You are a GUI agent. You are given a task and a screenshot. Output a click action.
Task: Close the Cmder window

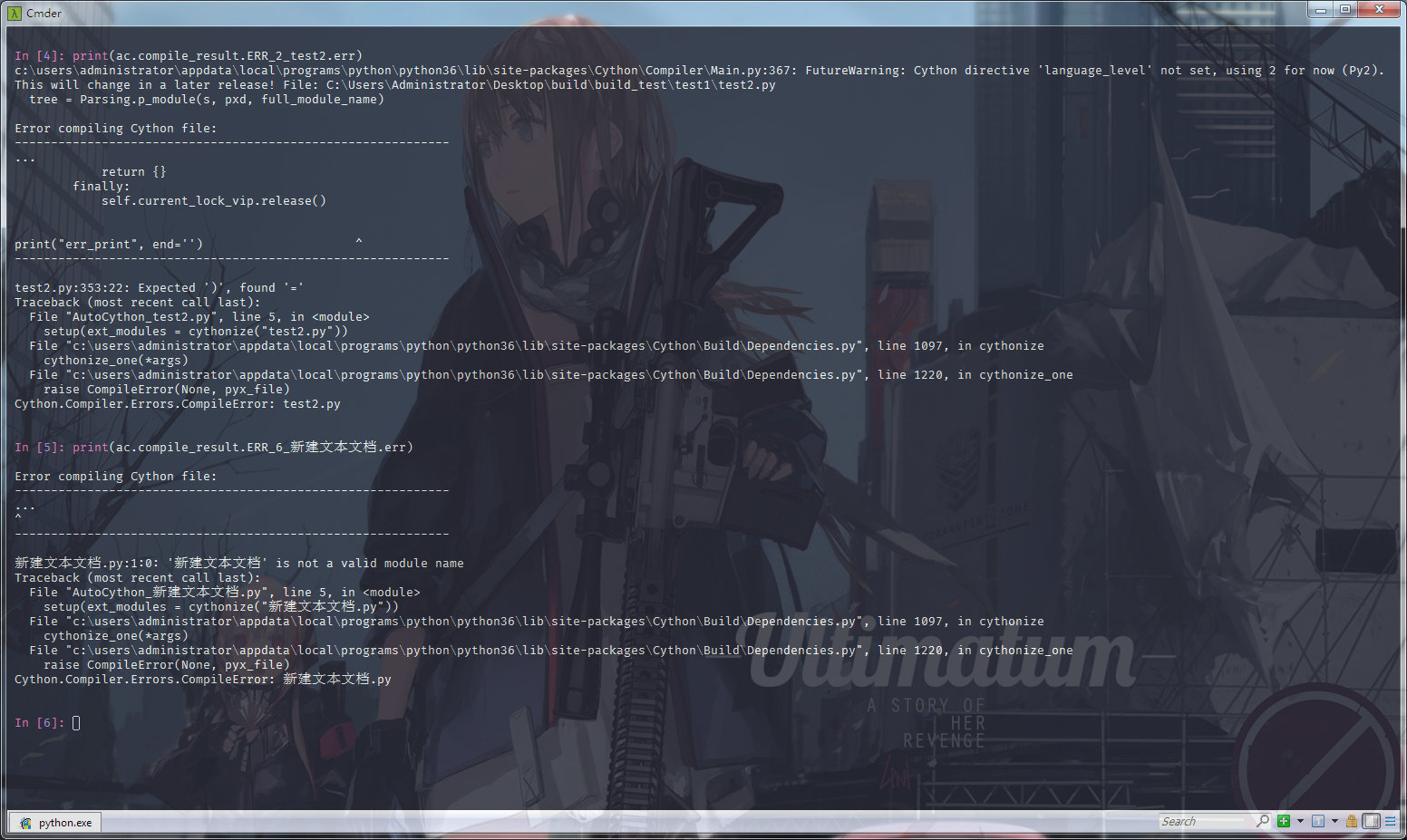coord(1379,10)
